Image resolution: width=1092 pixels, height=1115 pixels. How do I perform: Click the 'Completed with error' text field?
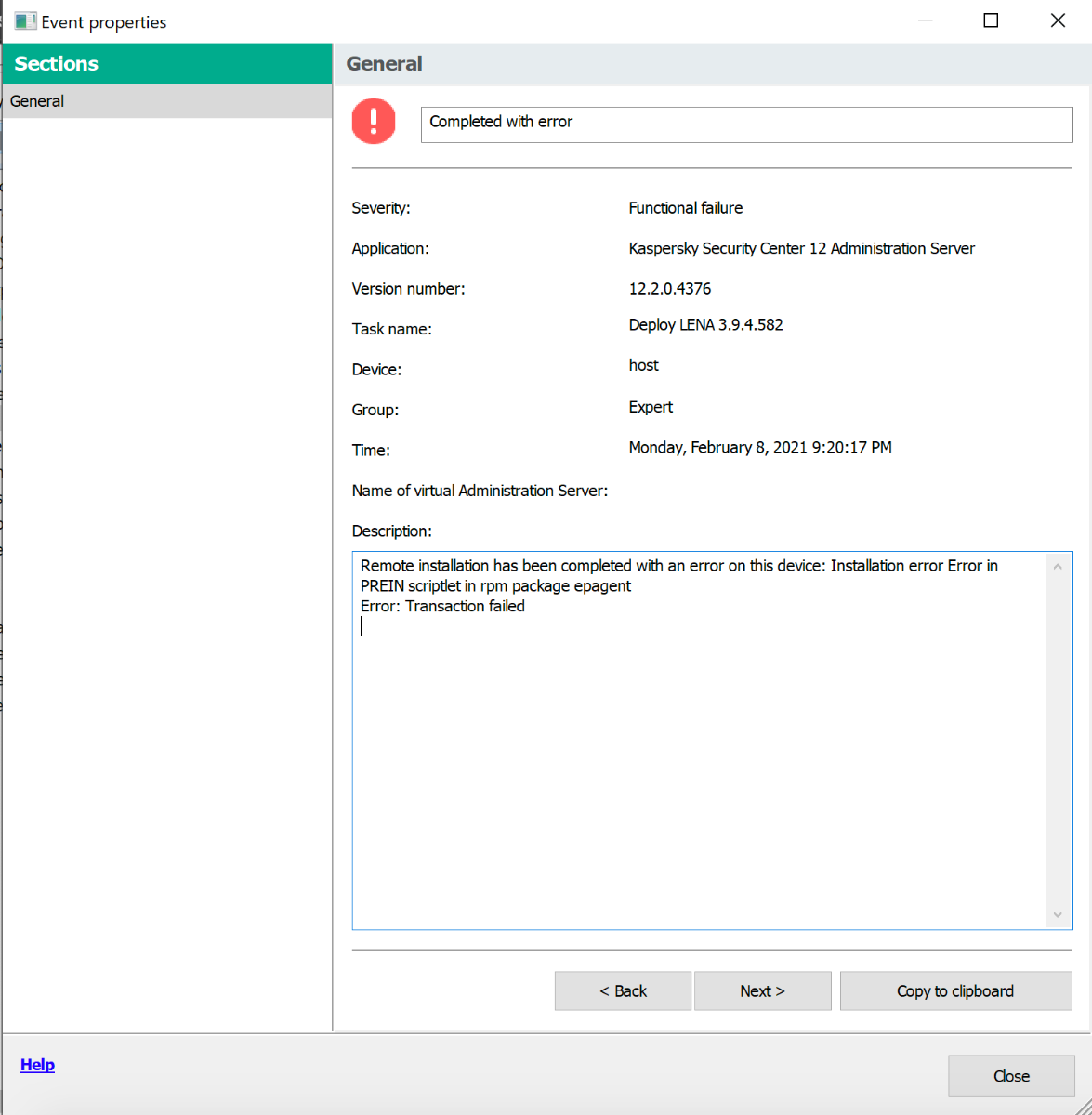[746, 125]
